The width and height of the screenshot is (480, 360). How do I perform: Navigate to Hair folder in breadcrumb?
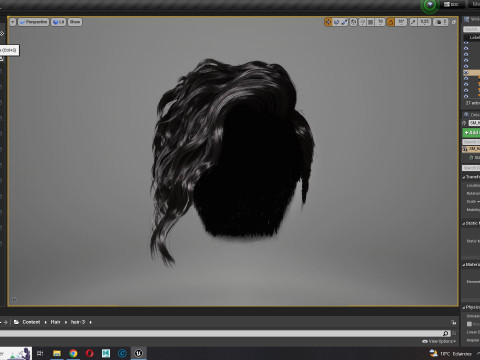[55, 322]
